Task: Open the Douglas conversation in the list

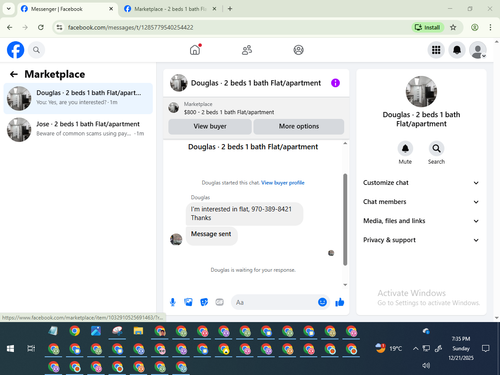Action: (x=78, y=98)
